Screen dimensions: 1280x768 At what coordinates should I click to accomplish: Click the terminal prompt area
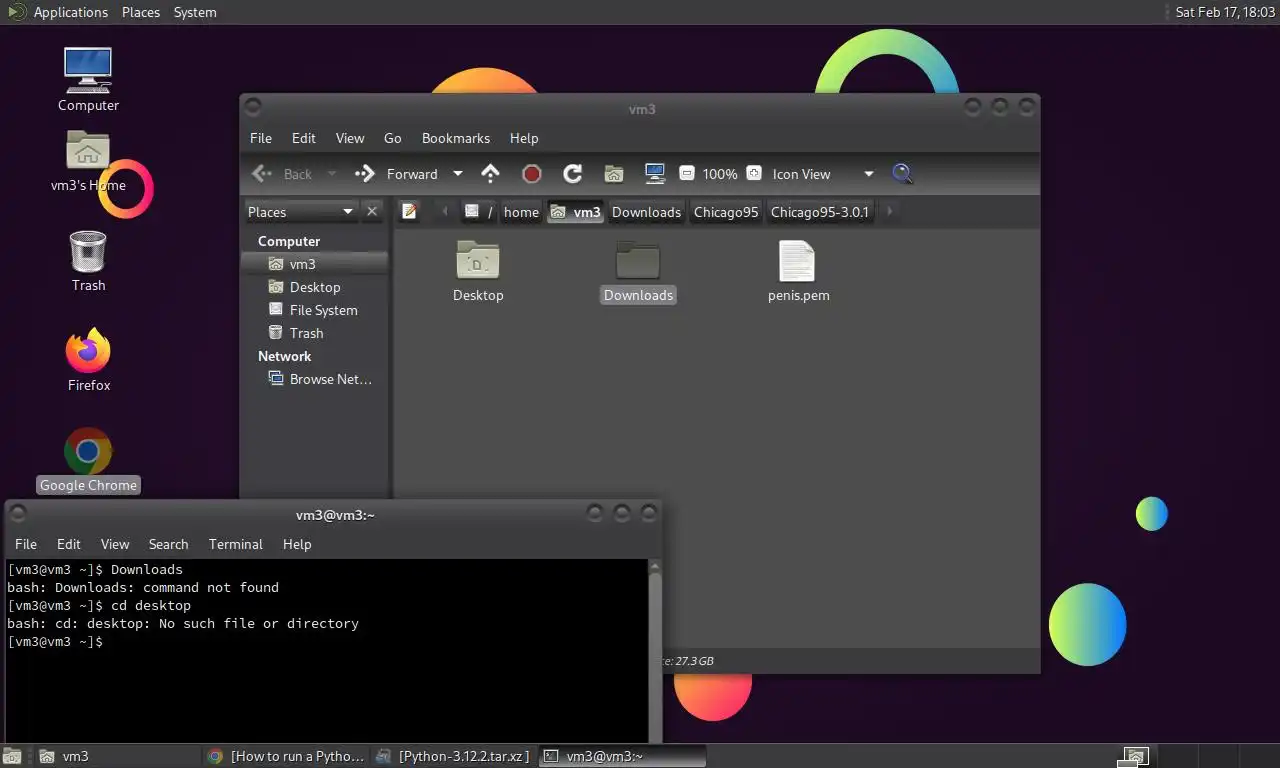pos(327,650)
